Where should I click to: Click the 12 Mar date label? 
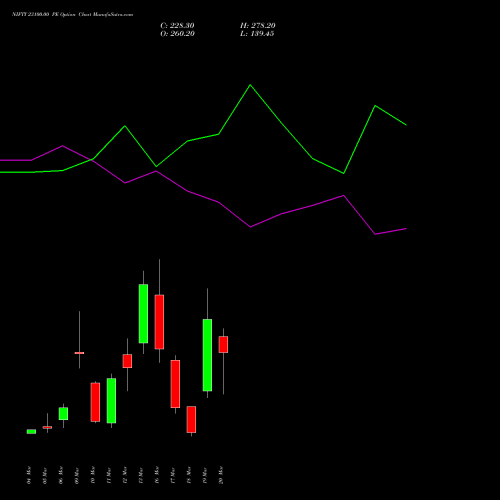point(125,475)
